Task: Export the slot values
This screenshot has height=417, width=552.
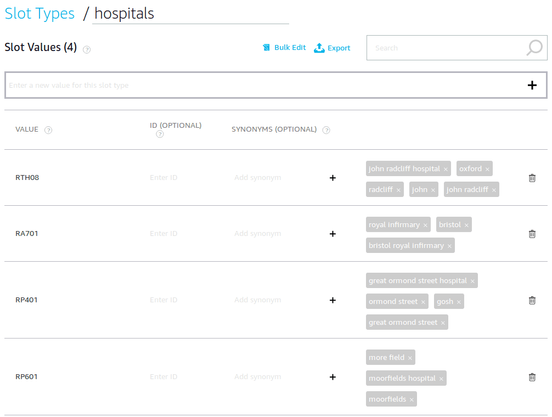Action: [x=332, y=48]
